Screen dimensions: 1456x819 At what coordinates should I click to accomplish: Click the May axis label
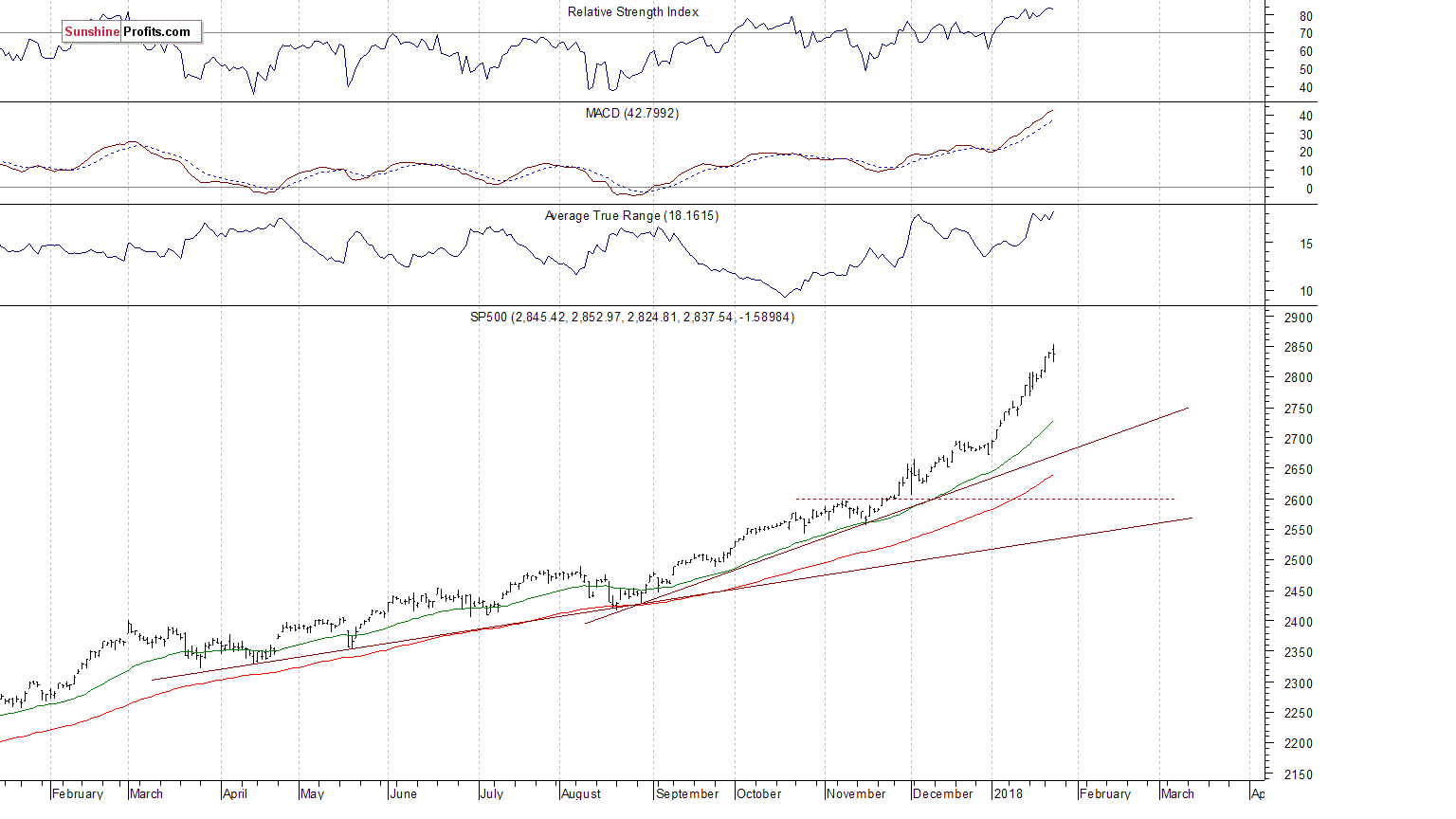(x=312, y=793)
